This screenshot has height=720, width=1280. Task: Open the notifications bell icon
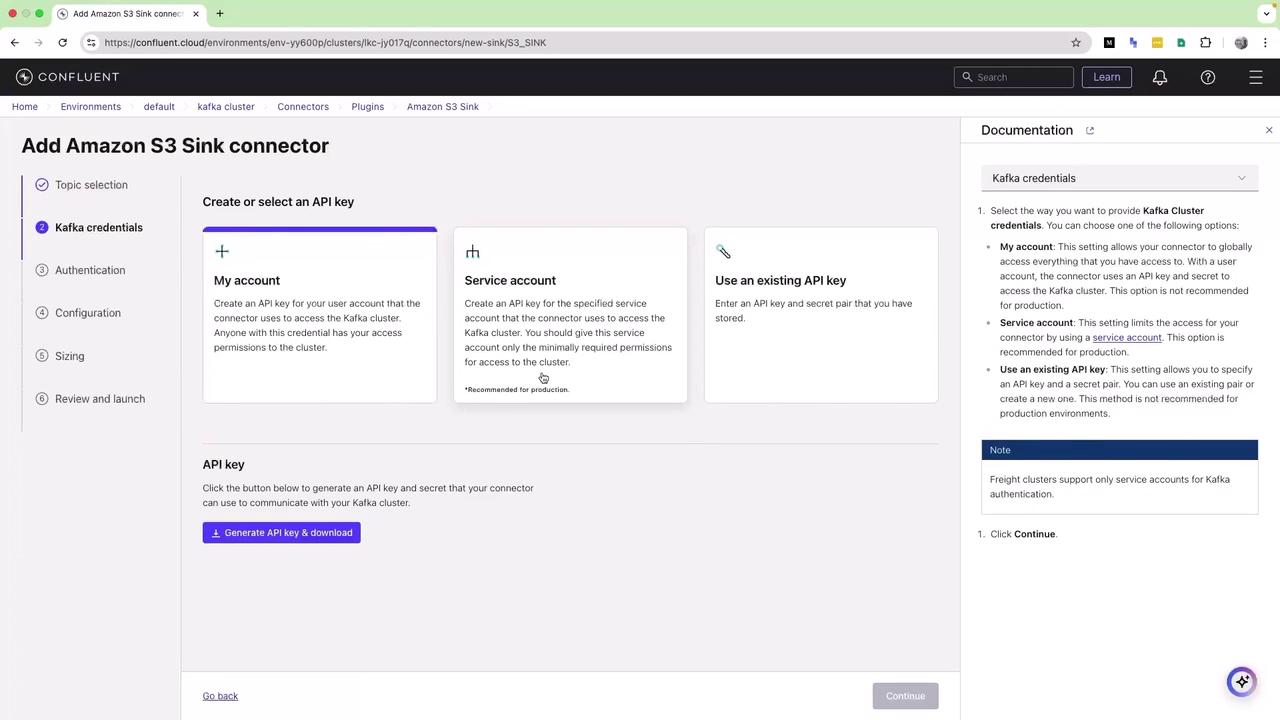[1160, 77]
